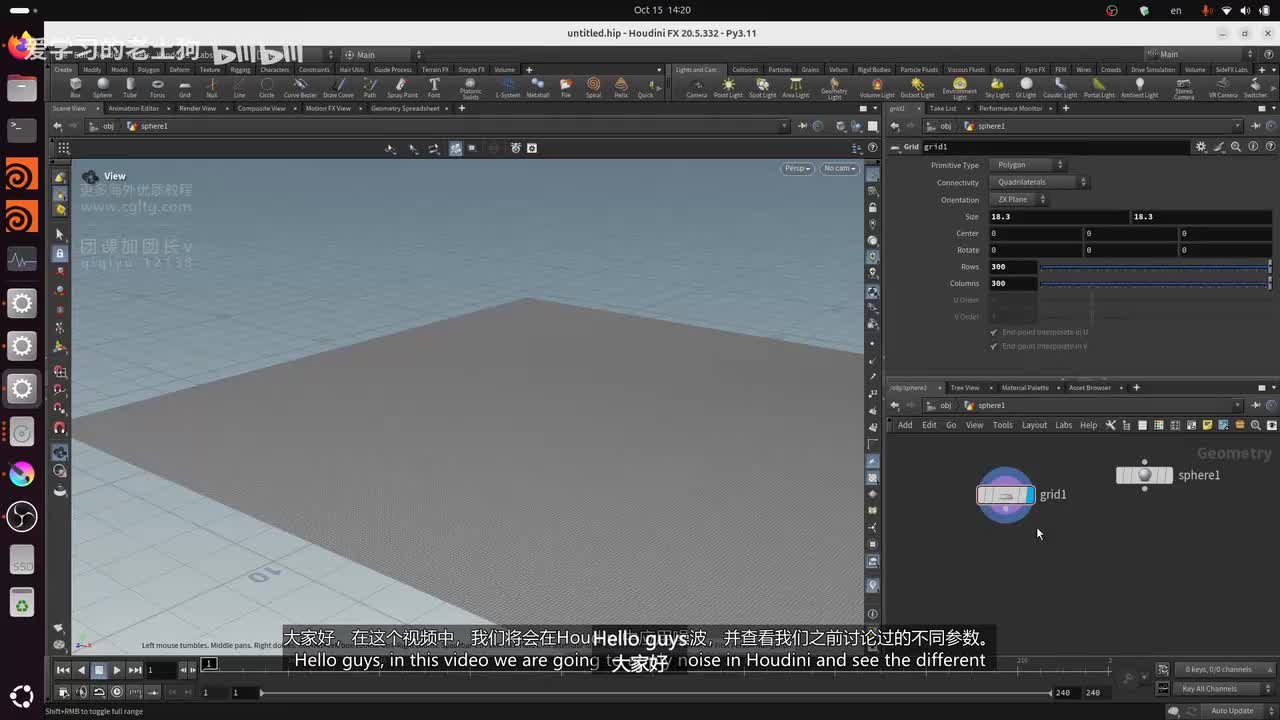This screenshot has width=1280, height=720.
Task: Open the Primitive Type dropdown
Action: [1030, 165]
